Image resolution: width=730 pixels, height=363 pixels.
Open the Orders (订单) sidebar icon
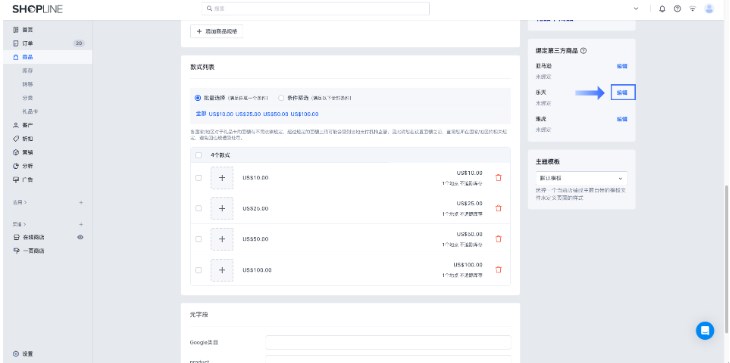tap(16, 43)
